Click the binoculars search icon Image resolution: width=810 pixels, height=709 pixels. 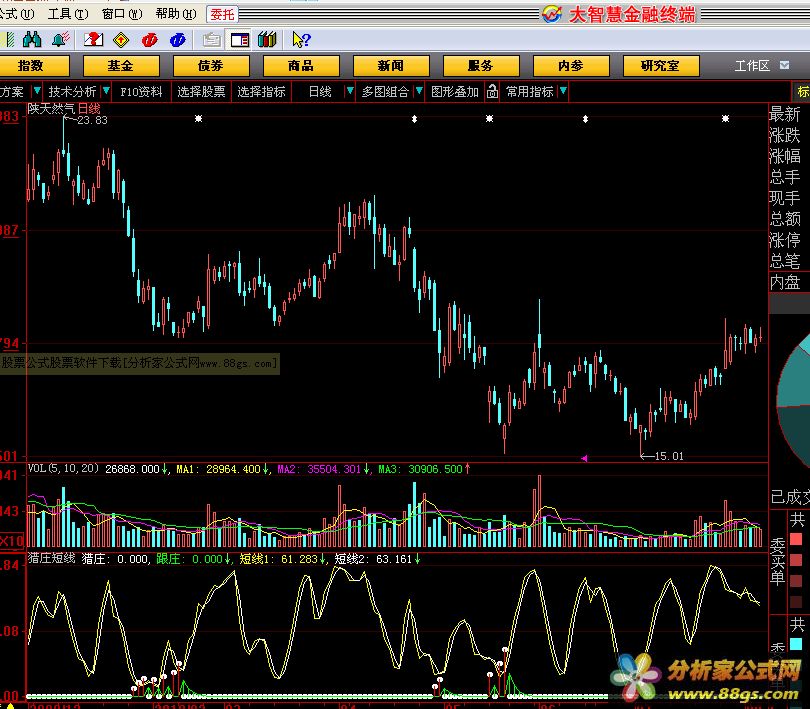32,39
